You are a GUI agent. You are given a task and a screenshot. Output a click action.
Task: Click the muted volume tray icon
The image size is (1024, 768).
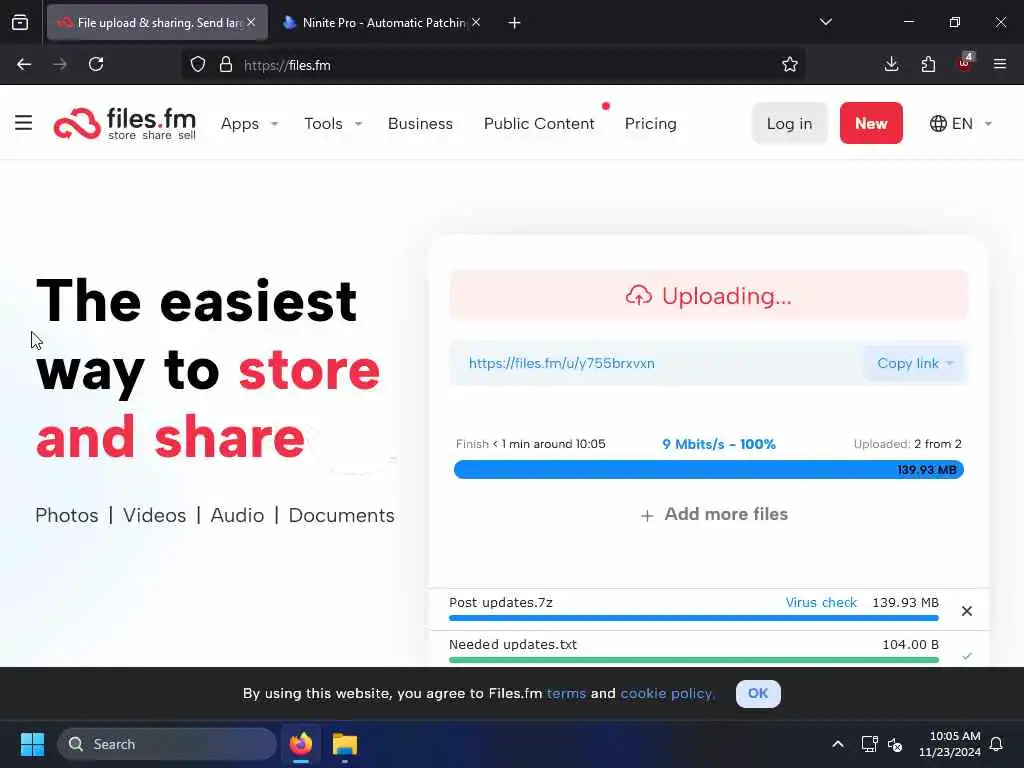895,744
